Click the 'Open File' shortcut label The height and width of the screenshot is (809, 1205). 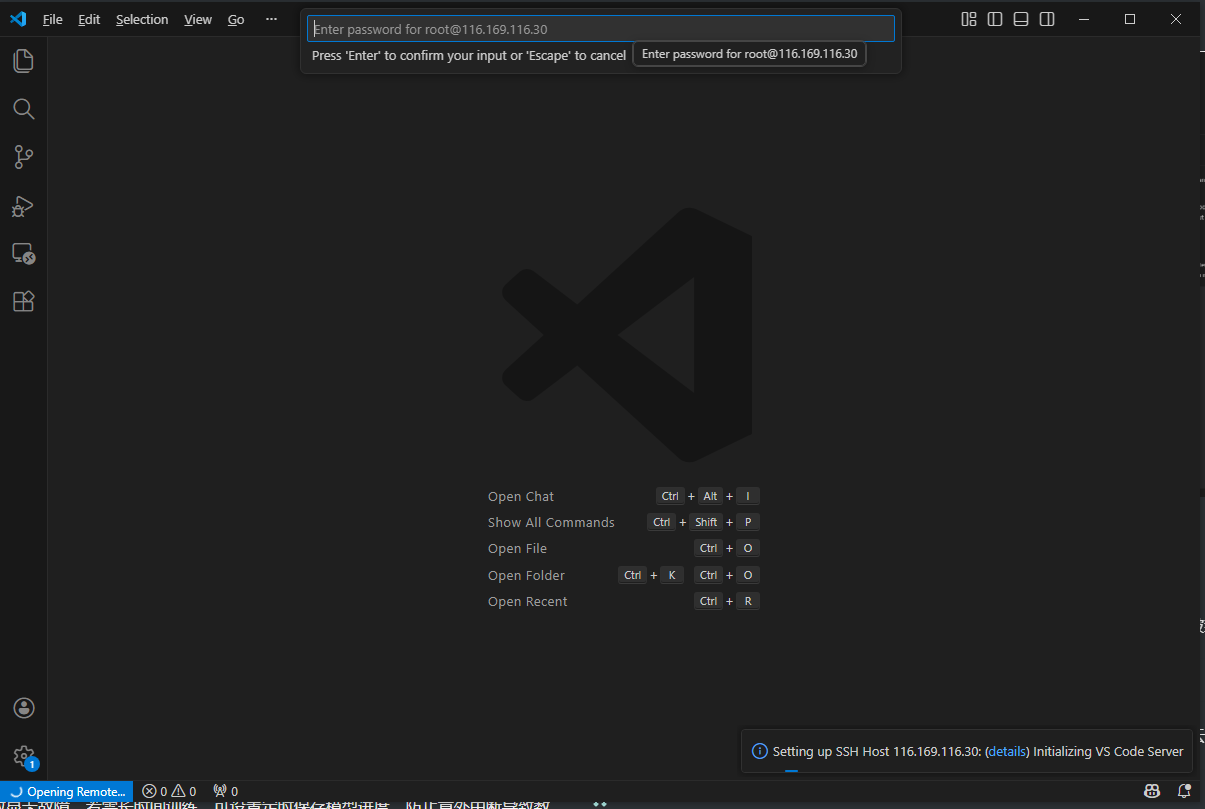(x=517, y=548)
